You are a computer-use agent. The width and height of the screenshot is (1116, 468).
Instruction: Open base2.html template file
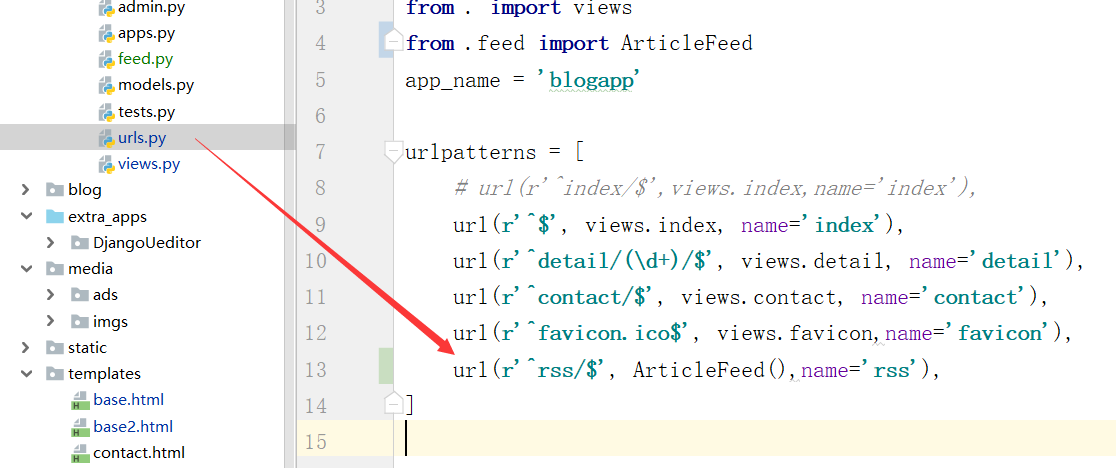click(133, 427)
